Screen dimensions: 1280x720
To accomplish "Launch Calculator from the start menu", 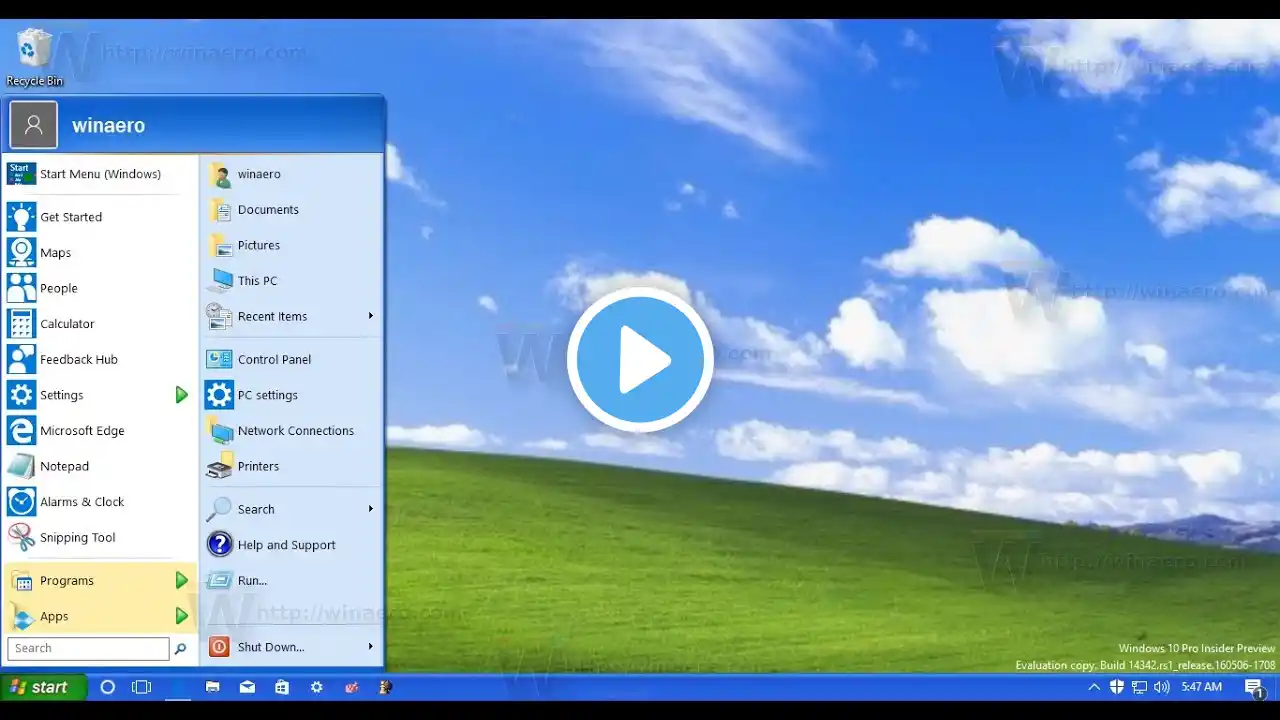I will coord(100,324).
